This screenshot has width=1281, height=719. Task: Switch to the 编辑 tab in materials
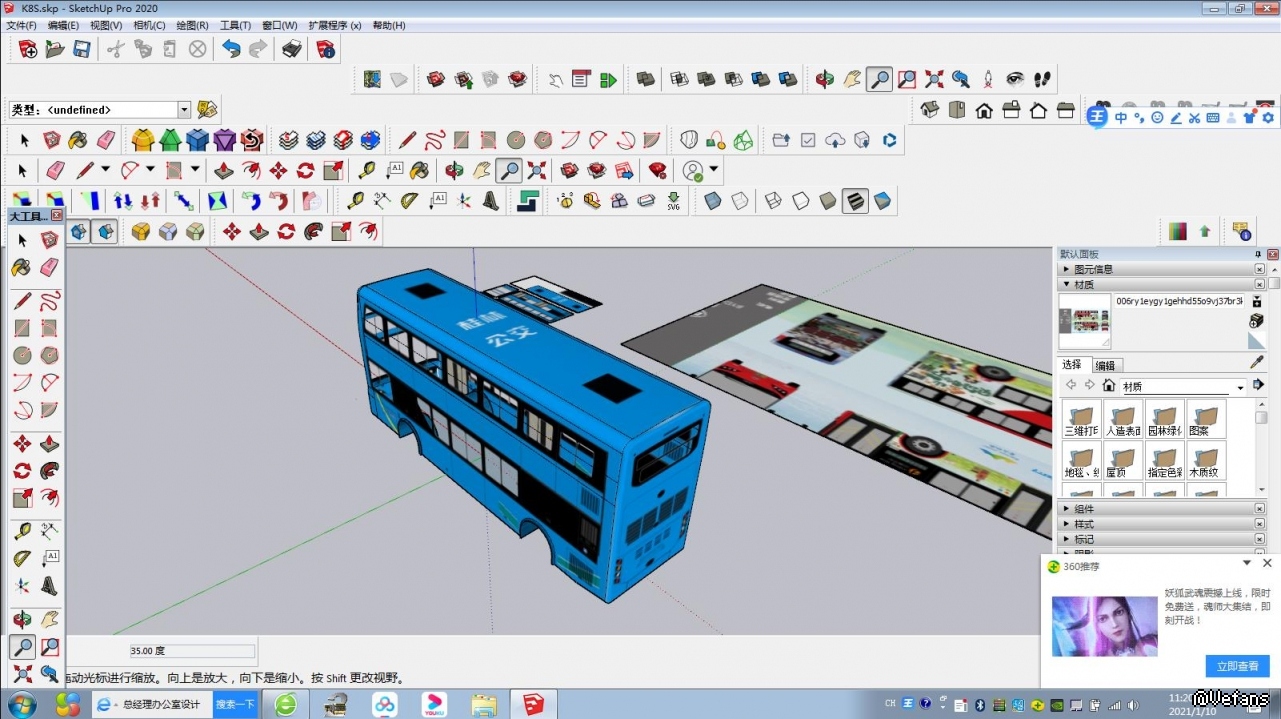click(x=1105, y=365)
